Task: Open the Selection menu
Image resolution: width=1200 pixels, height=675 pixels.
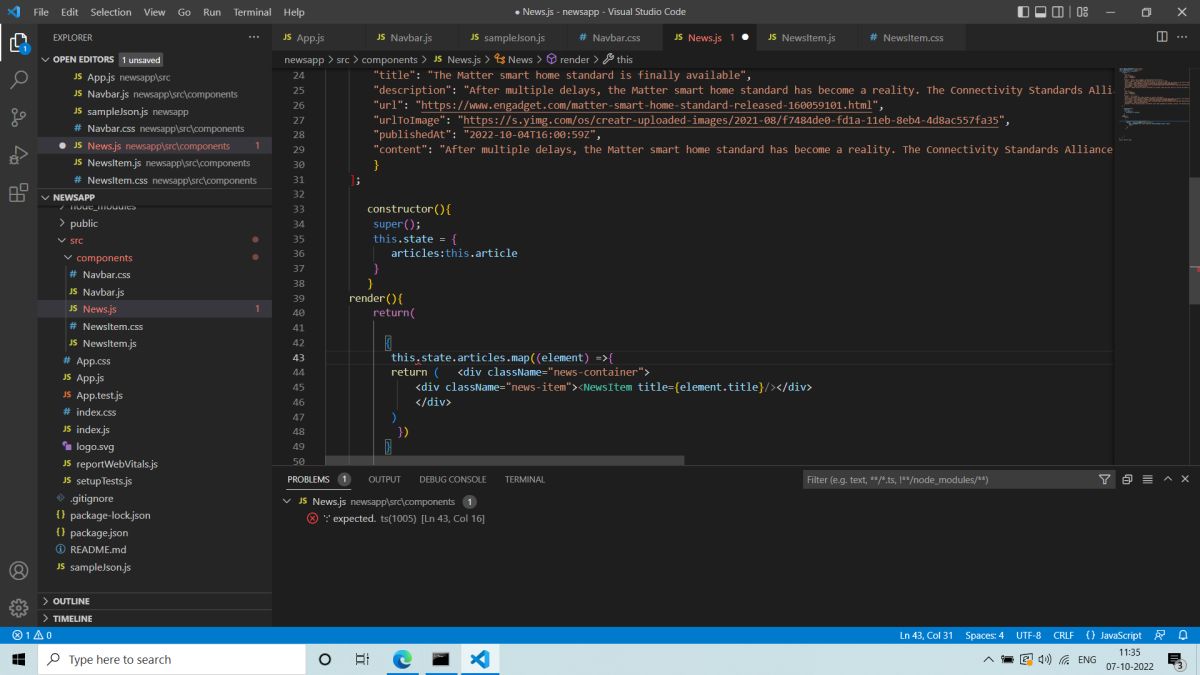Action: (x=110, y=12)
